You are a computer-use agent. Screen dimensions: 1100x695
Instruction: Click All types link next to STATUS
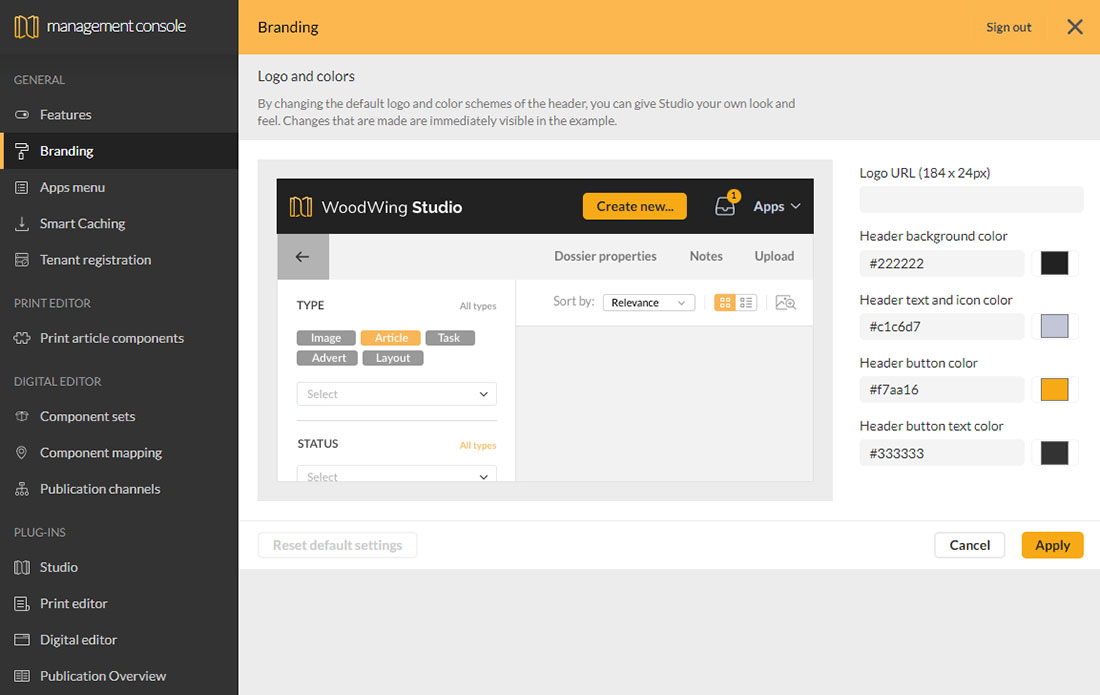coord(478,445)
